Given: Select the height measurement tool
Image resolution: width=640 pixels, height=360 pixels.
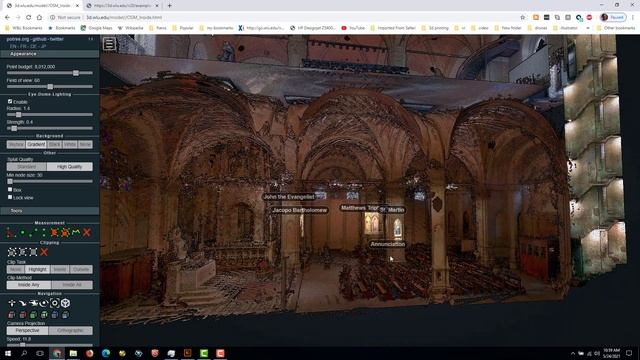Looking at the screenshot, I should (x=44, y=233).
